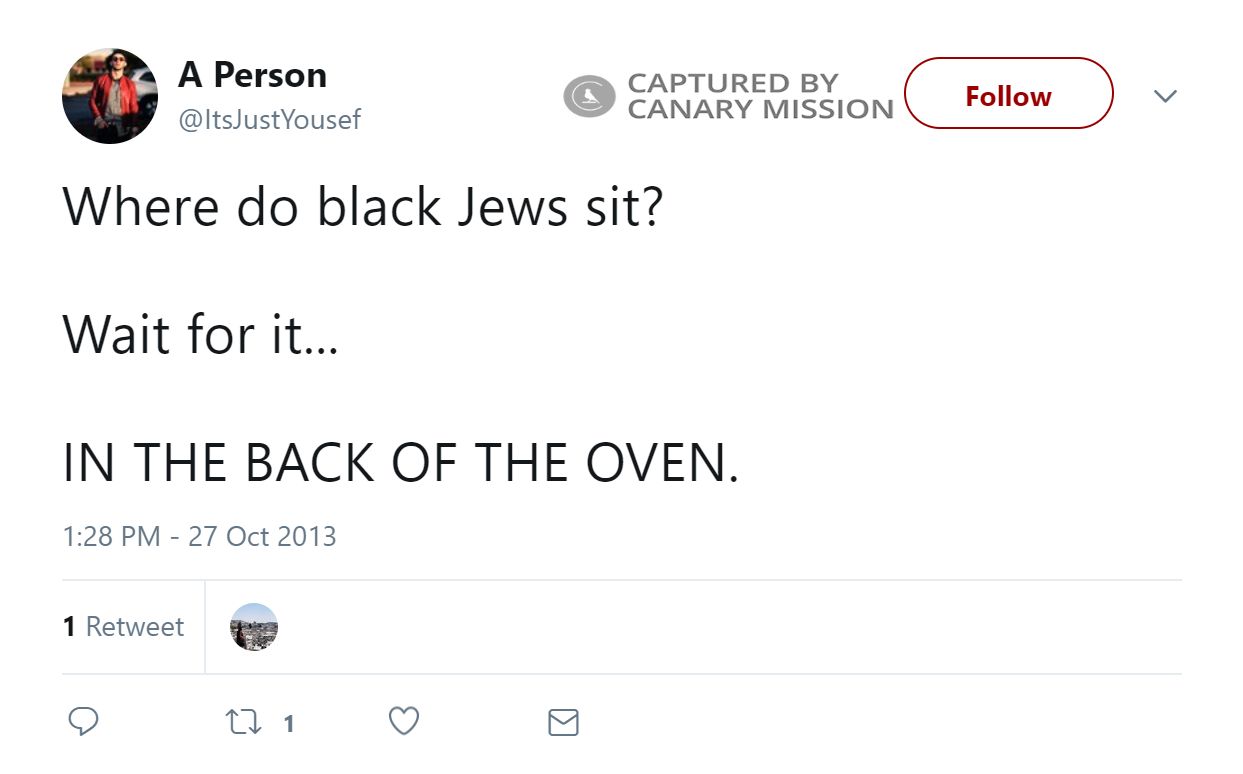Open the '1:28 PM - 27 Oct 2013' timestamp
This screenshot has width=1243, height=774.
point(199,536)
